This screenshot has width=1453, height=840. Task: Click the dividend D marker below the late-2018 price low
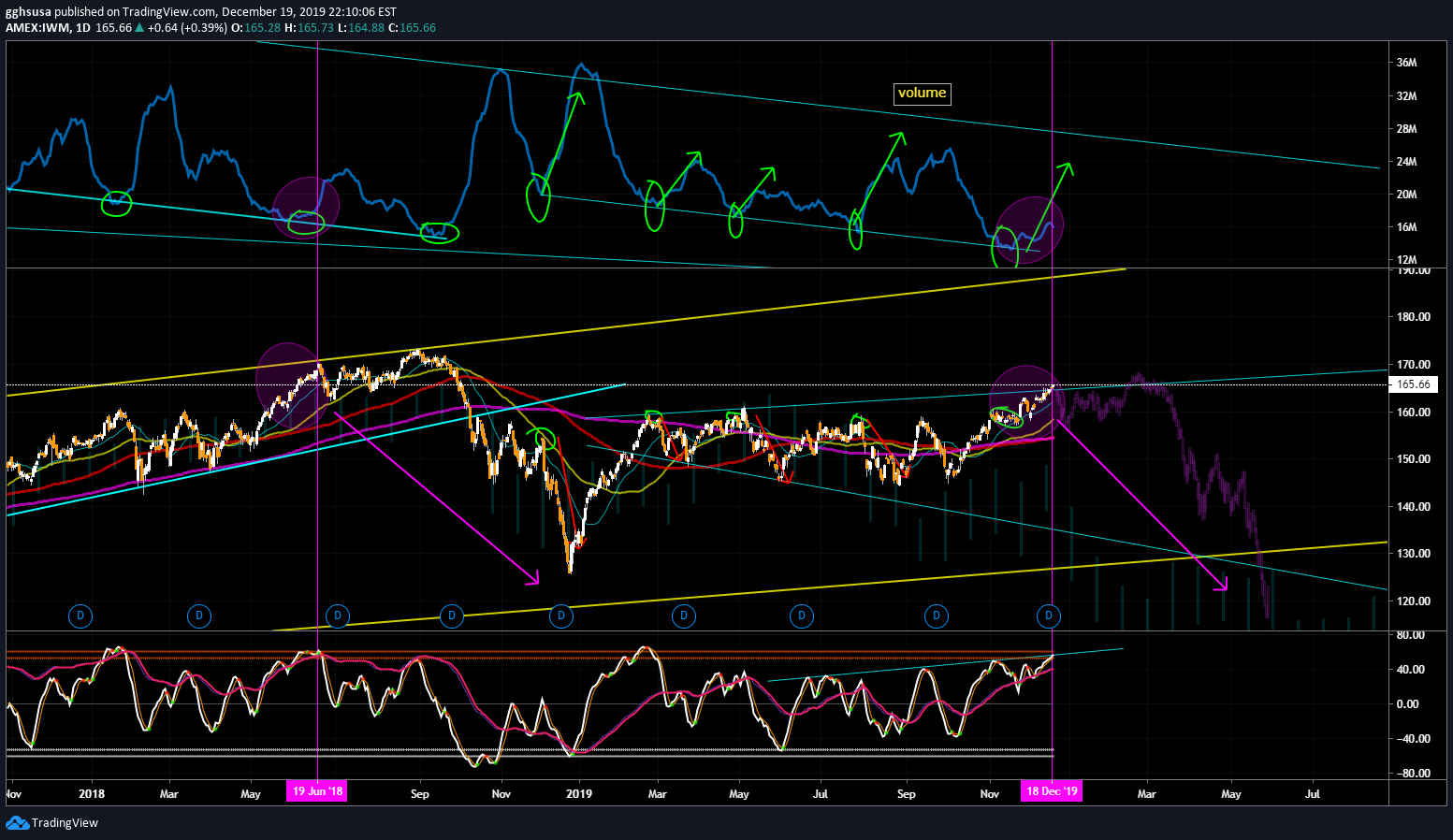(561, 616)
